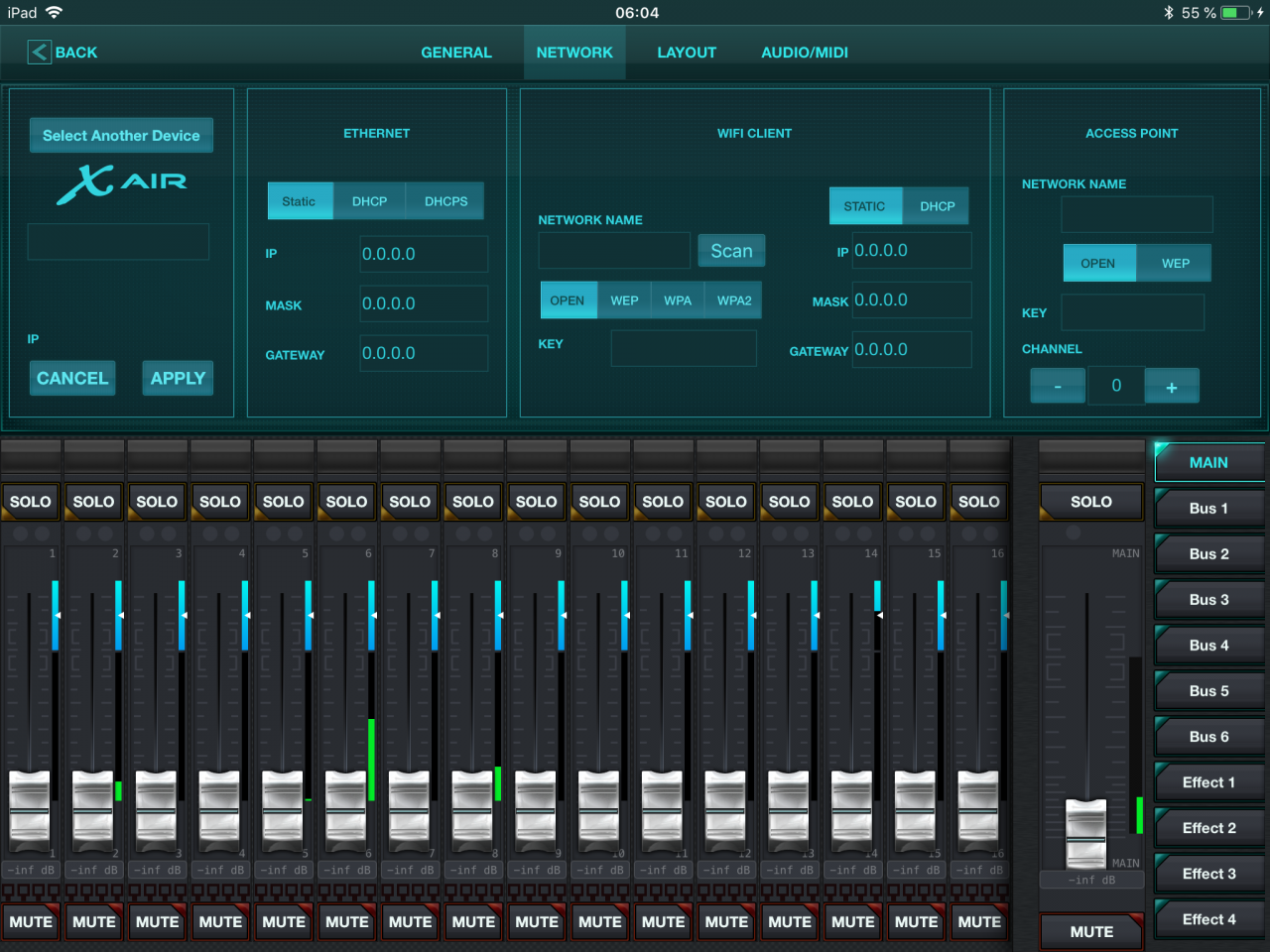Click WiFi client NETWORK NAME field
The image size is (1270, 952).
614,251
